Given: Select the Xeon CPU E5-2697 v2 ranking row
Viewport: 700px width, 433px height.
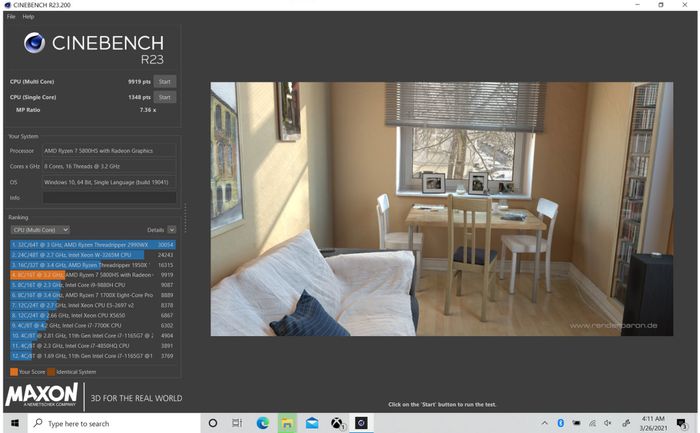Looking at the screenshot, I should pos(93,305).
